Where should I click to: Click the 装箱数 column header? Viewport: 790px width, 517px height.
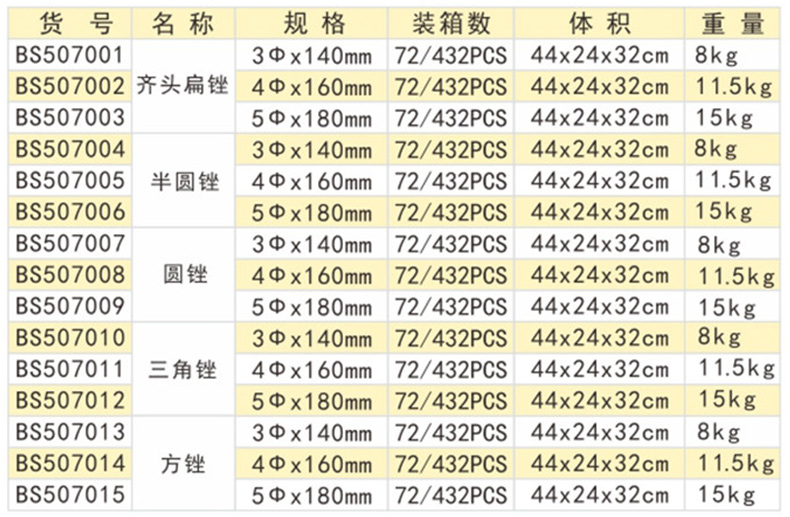[x=450, y=22]
